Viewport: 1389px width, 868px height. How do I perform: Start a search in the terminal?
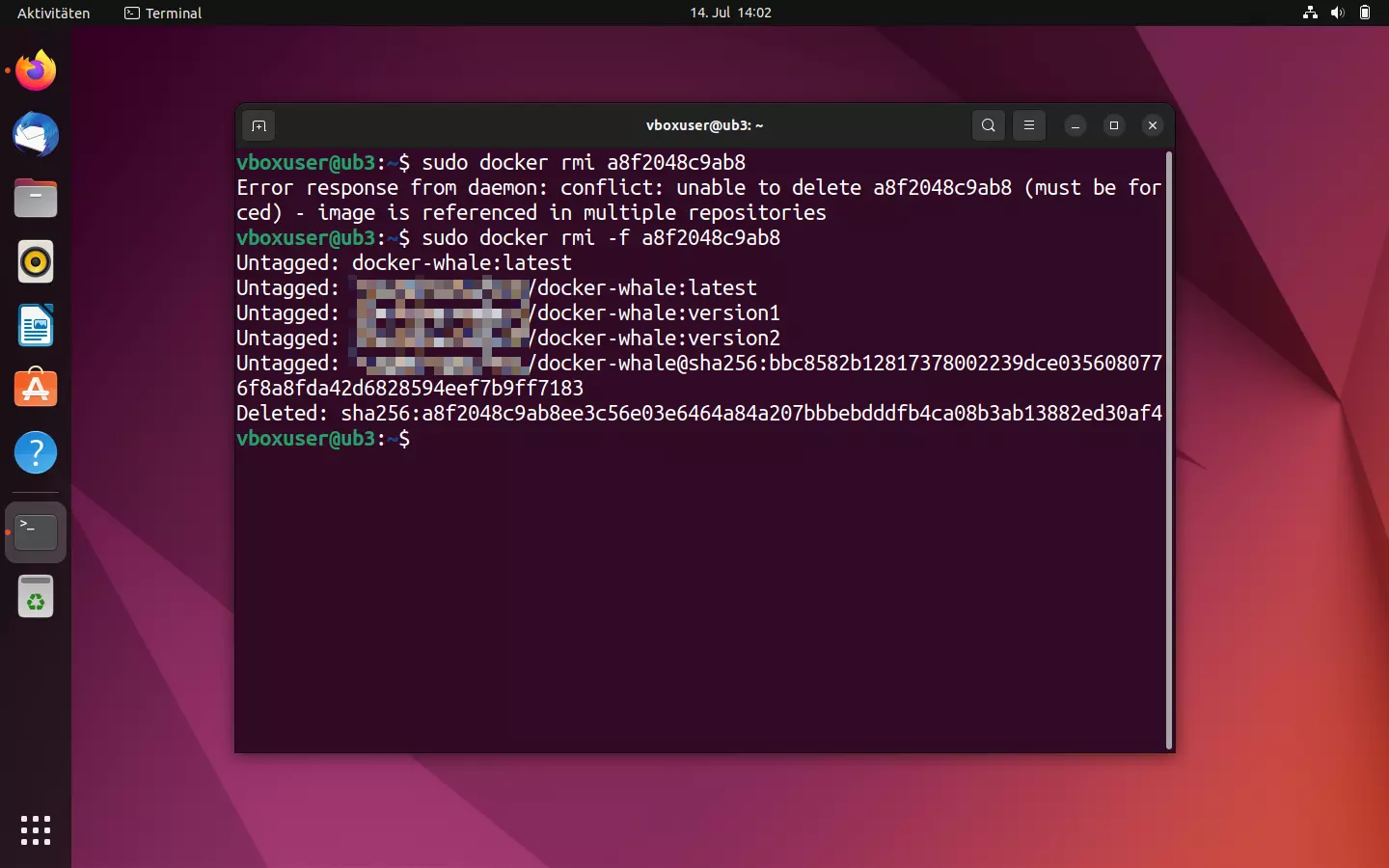pos(988,125)
